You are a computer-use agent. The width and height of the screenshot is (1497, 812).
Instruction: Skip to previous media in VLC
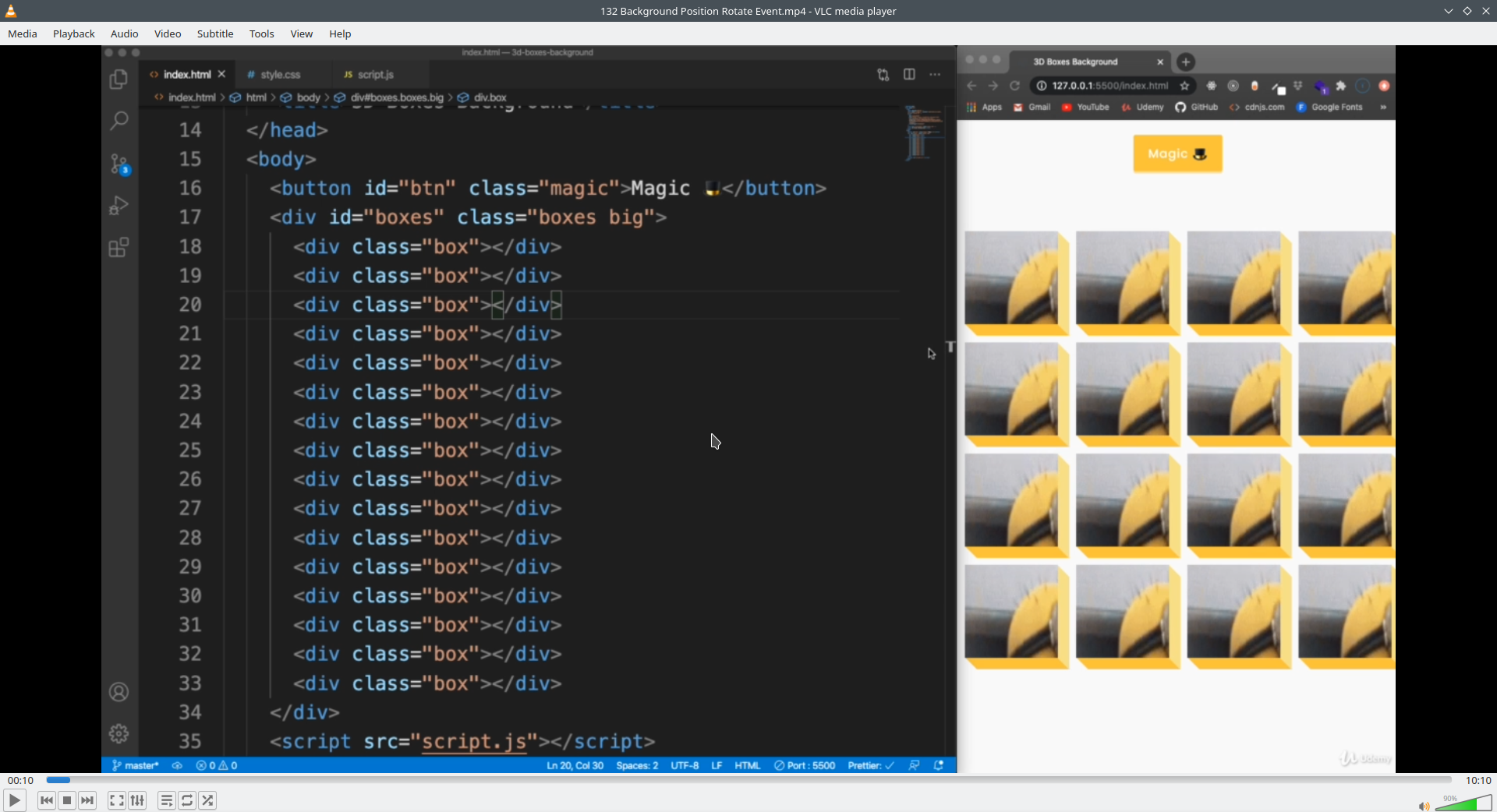point(47,800)
